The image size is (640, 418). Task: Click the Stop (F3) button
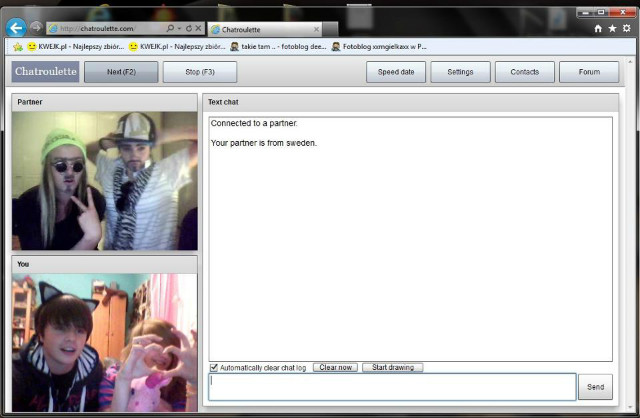pos(200,72)
